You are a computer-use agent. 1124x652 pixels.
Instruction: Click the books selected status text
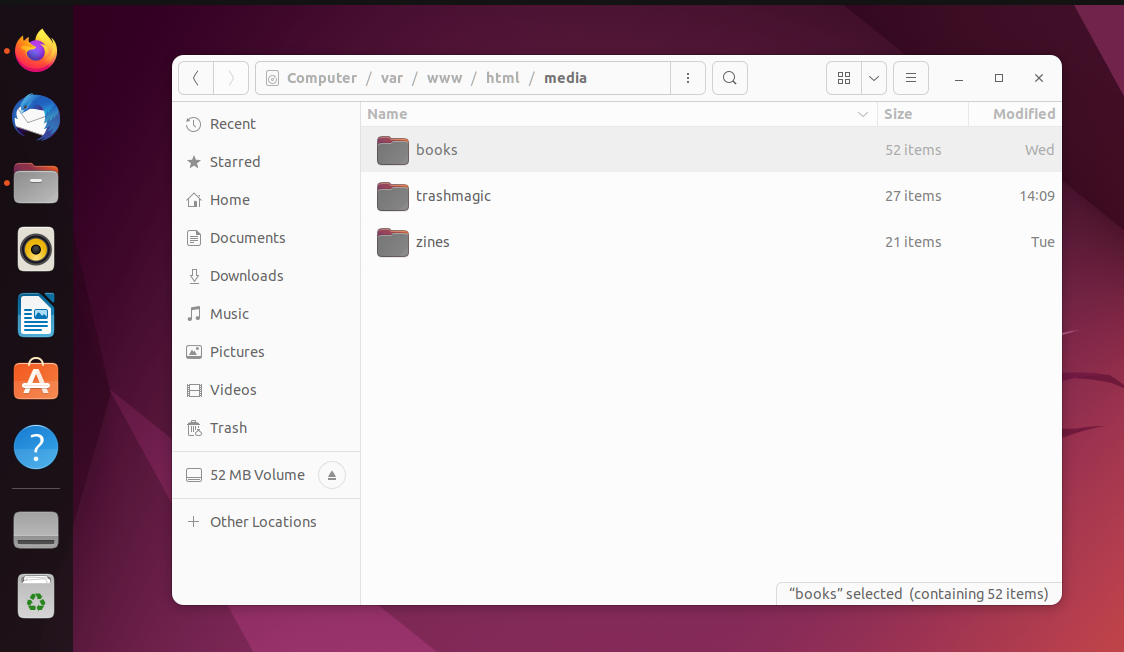[x=918, y=594]
